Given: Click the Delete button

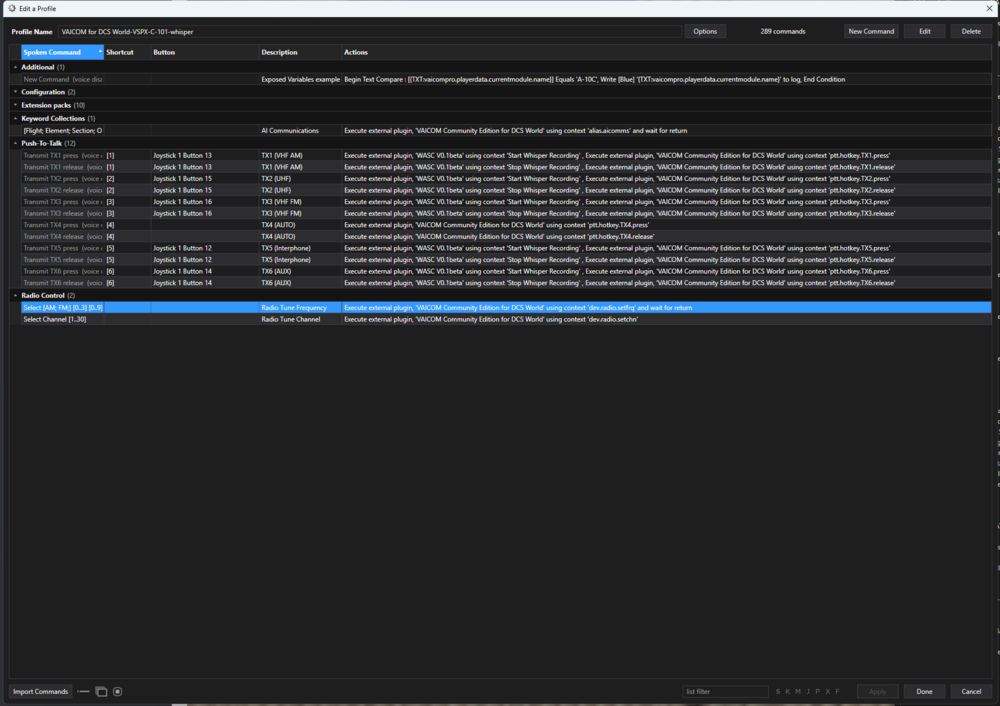Looking at the screenshot, I should point(971,31).
